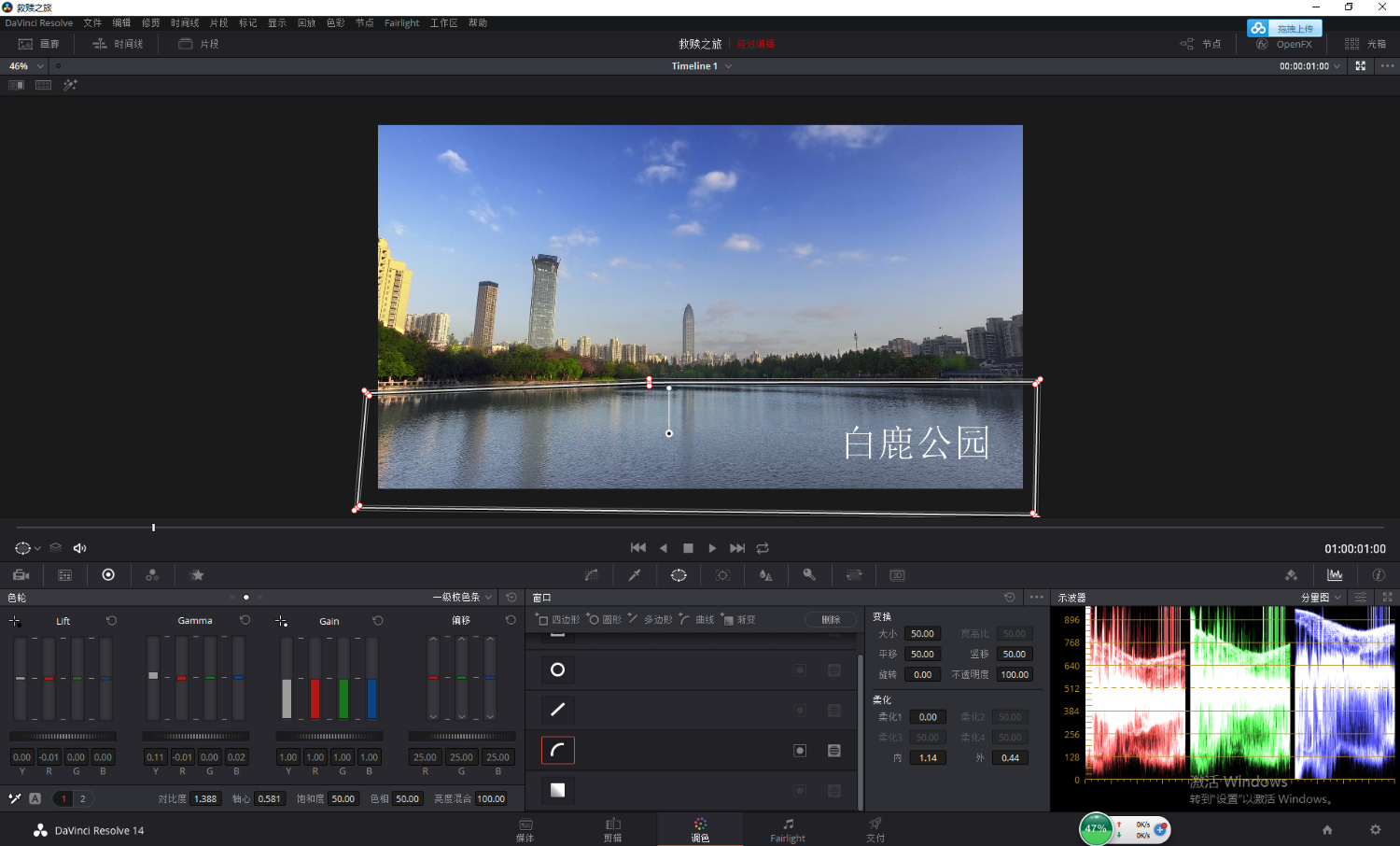Click the 删除 window button
1400x846 pixels.
pos(831,620)
